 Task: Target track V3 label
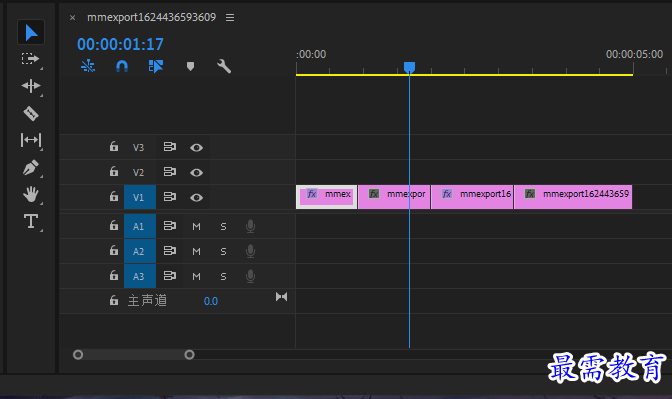(138, 147)
